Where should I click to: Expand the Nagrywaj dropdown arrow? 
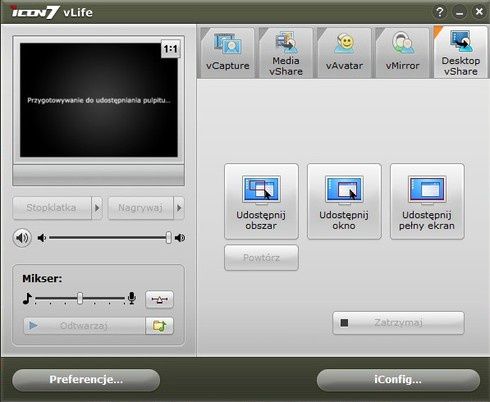click(x=179, y=208)
